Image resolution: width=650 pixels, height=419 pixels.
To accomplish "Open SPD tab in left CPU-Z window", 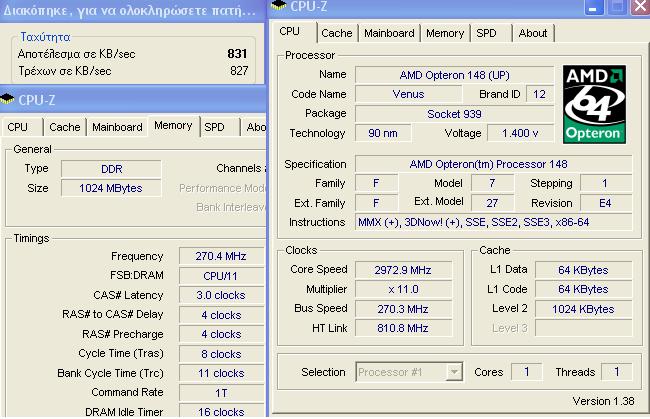I will tap(220, 127).
